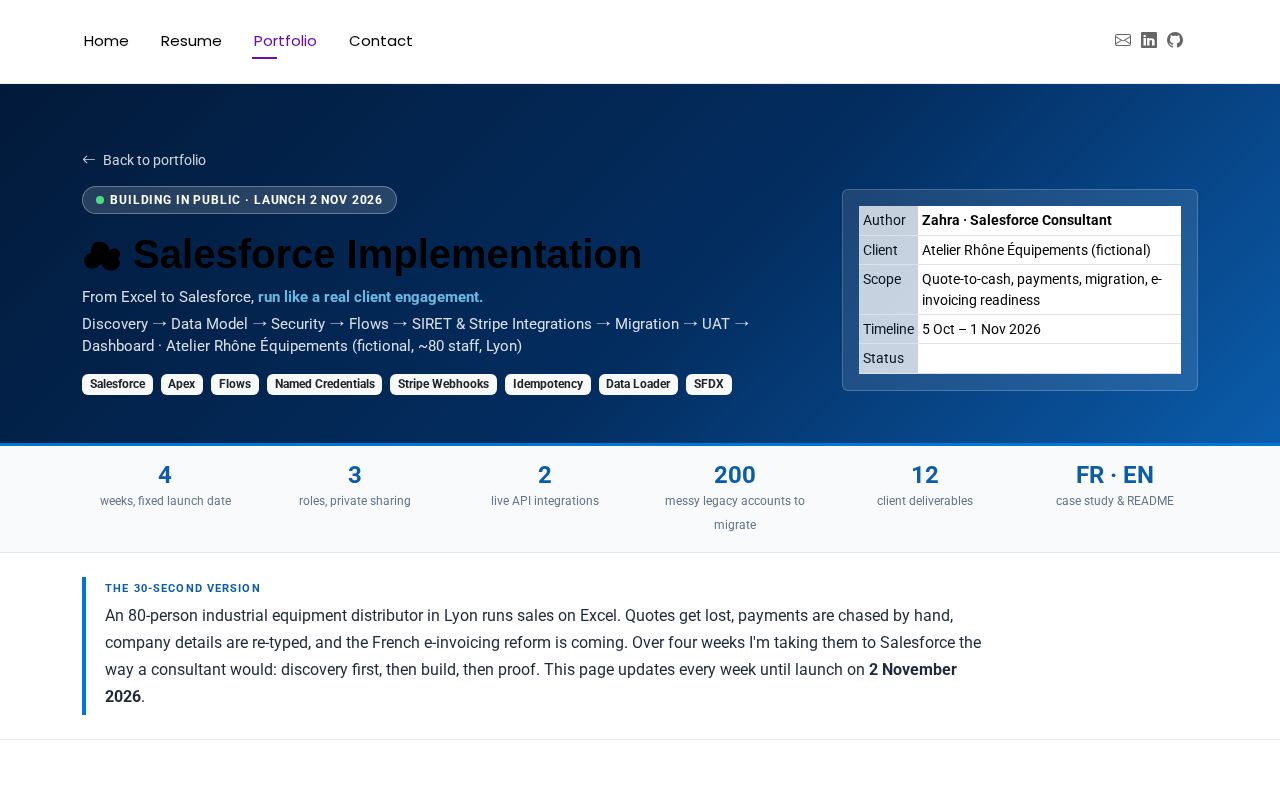Click the '3 roles, private sharing' stat
1280x800 pixels.
coord(355,486)
